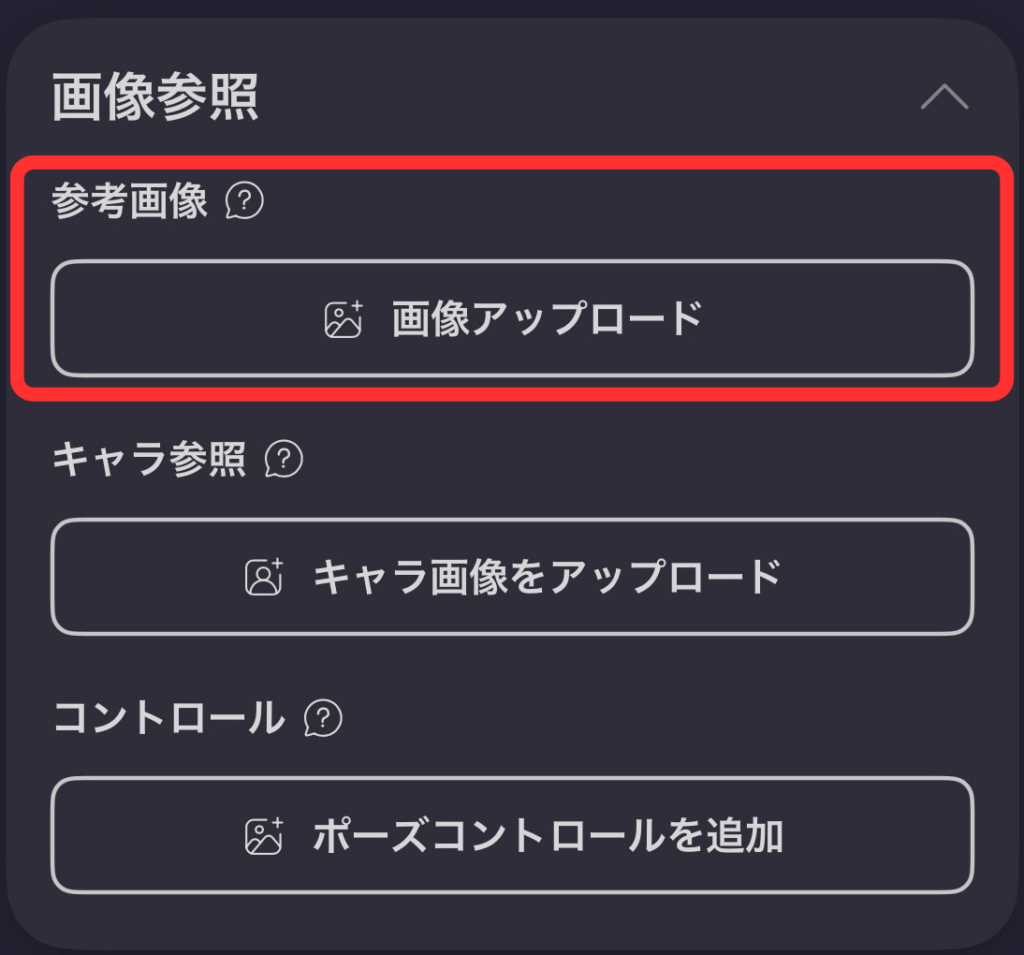Screen dimensions: 1024x955
Task: Click image-plus icon in 画像アップロード button
Action: [344, 319]
